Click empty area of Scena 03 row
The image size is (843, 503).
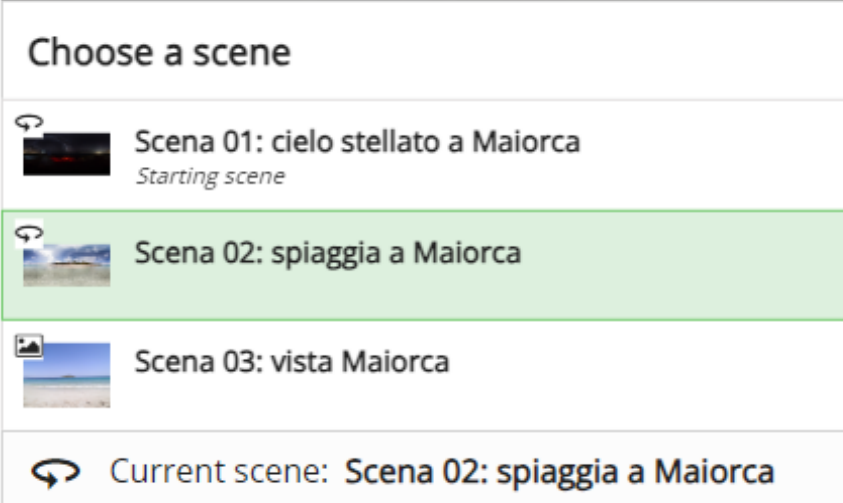click(x=645, y=376)
